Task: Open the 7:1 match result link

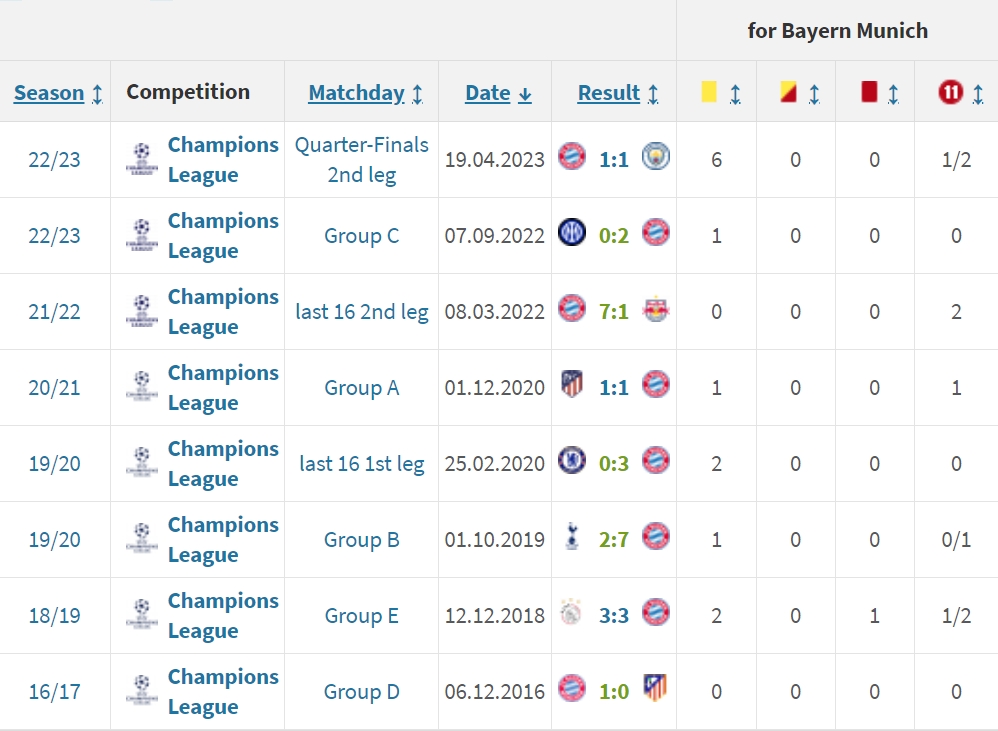Action: point(614,312)
